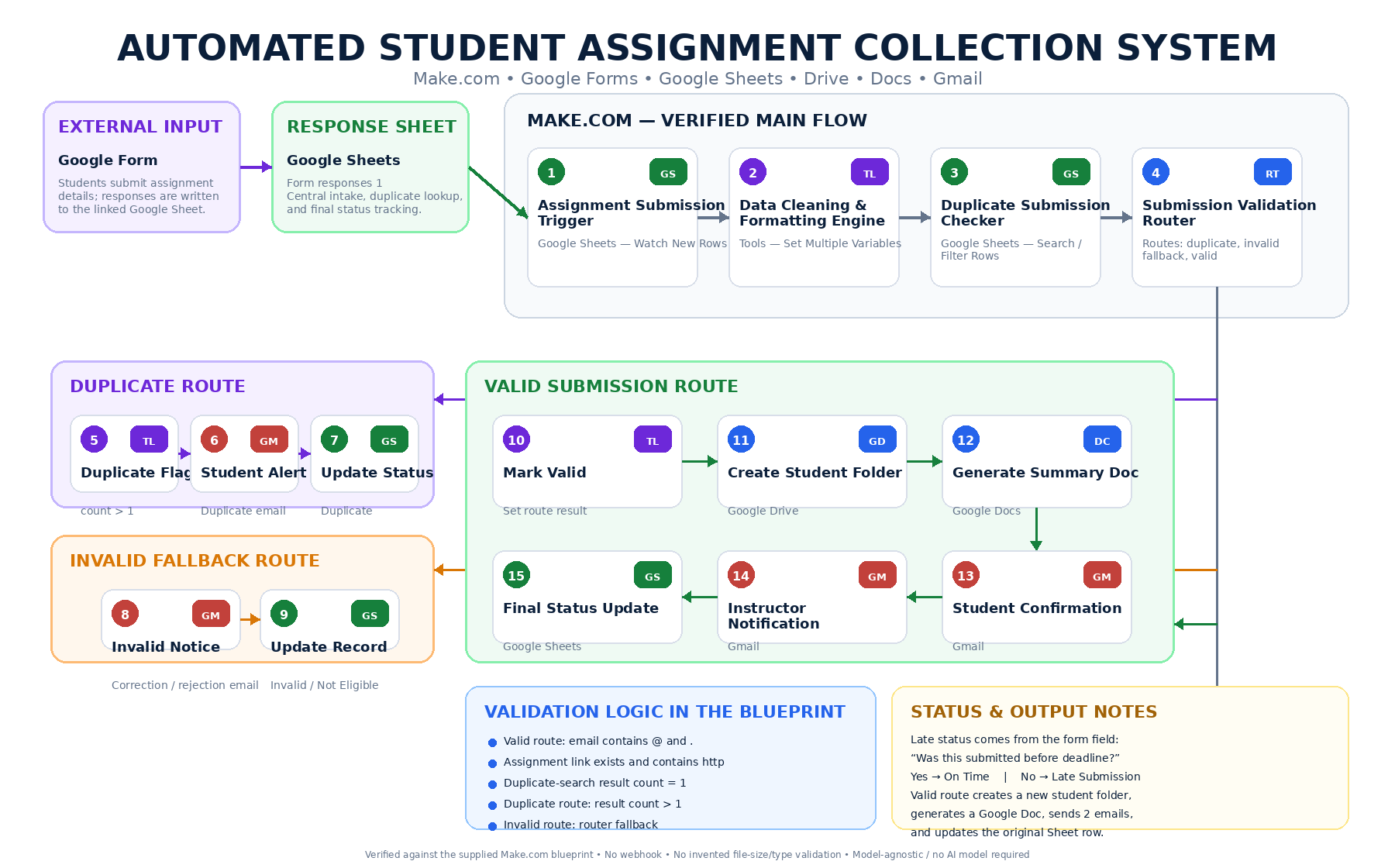
Task: Click the Submission Validation Router title
Action: (1229, 212)
